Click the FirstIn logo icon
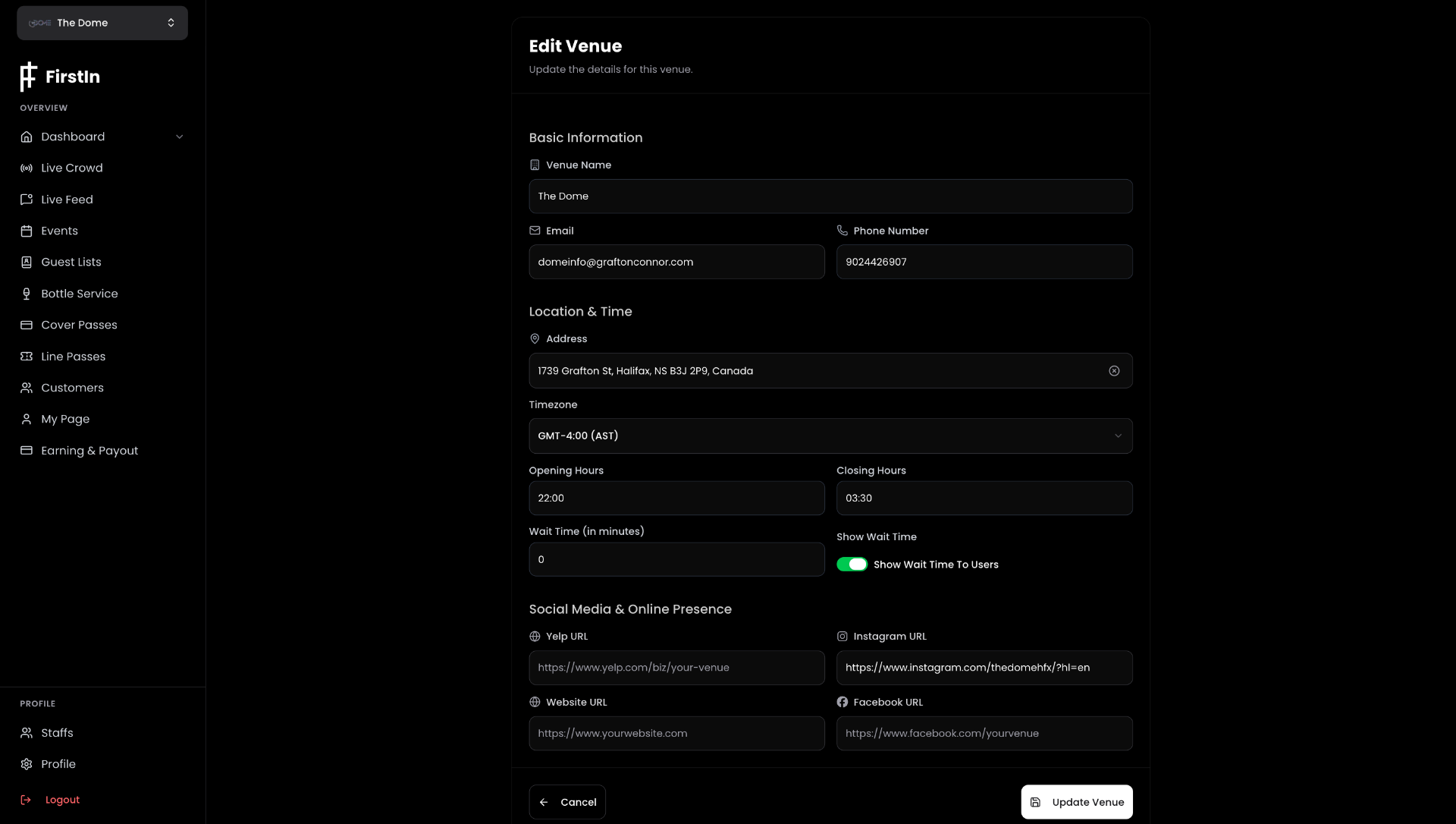 point(28,77)
